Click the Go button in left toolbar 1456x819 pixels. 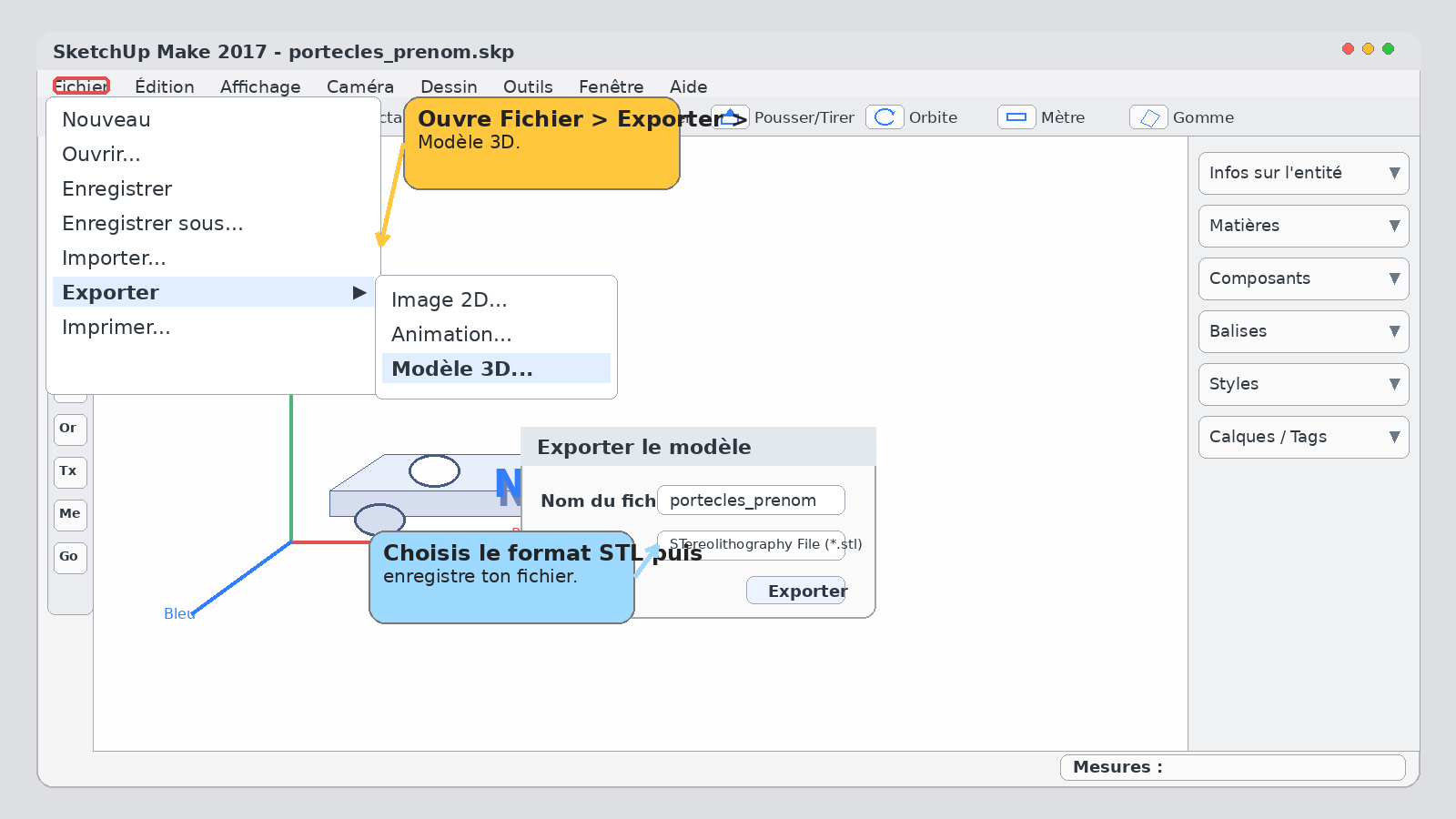[70, 557]
